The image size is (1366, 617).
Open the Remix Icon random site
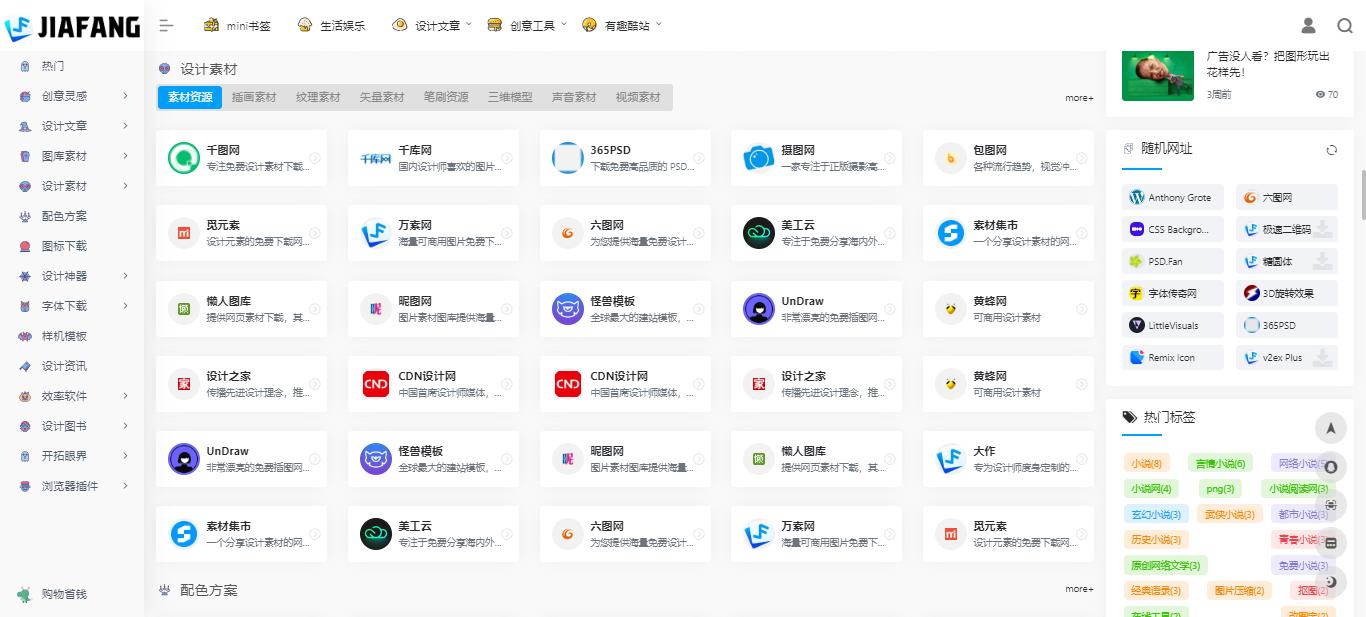click(1172, 357)
